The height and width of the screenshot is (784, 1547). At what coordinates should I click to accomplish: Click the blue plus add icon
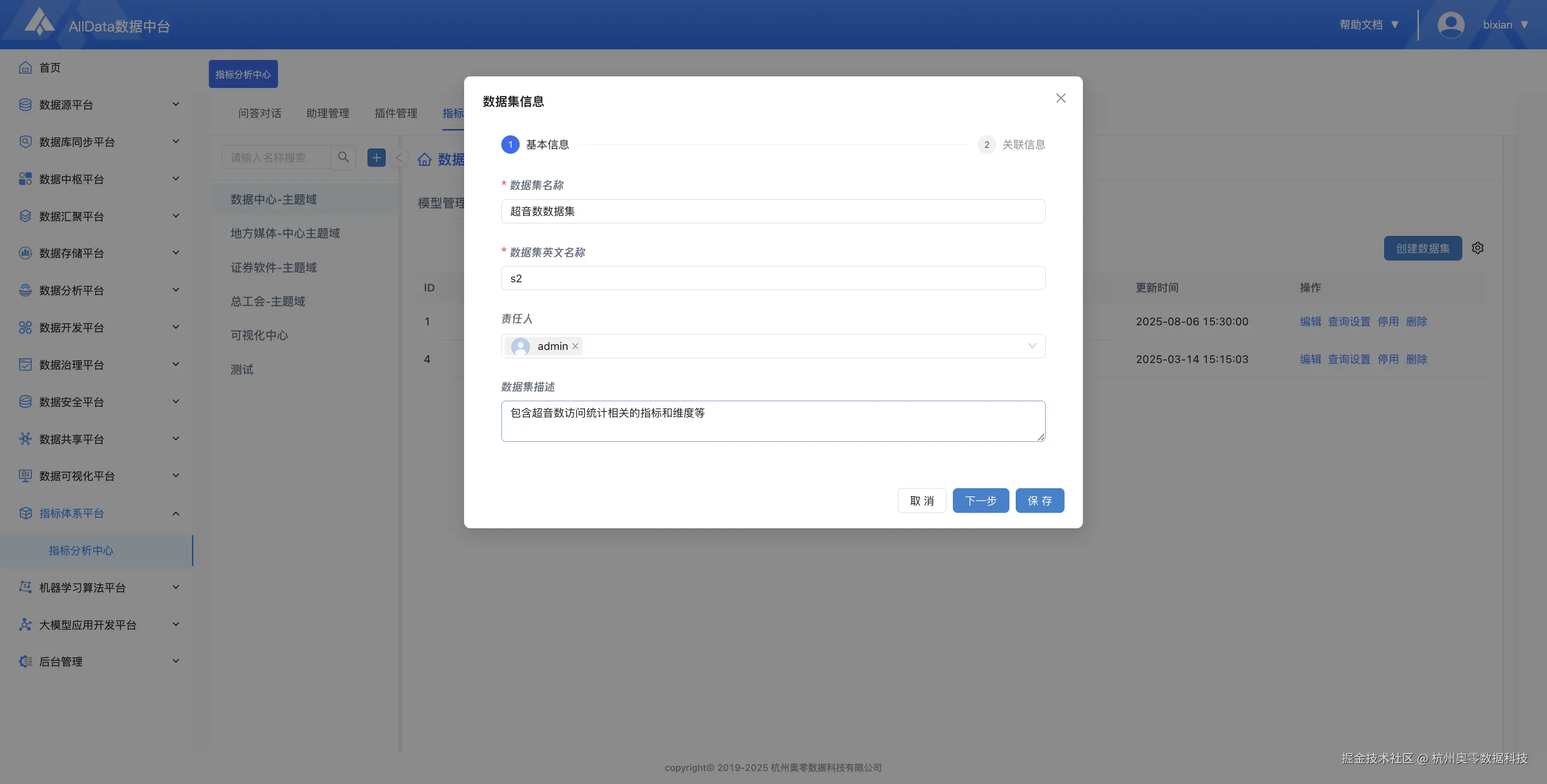377,157
